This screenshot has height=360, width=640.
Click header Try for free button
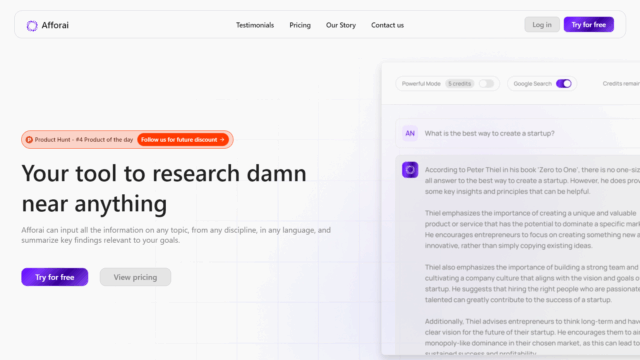click(589, 24)
